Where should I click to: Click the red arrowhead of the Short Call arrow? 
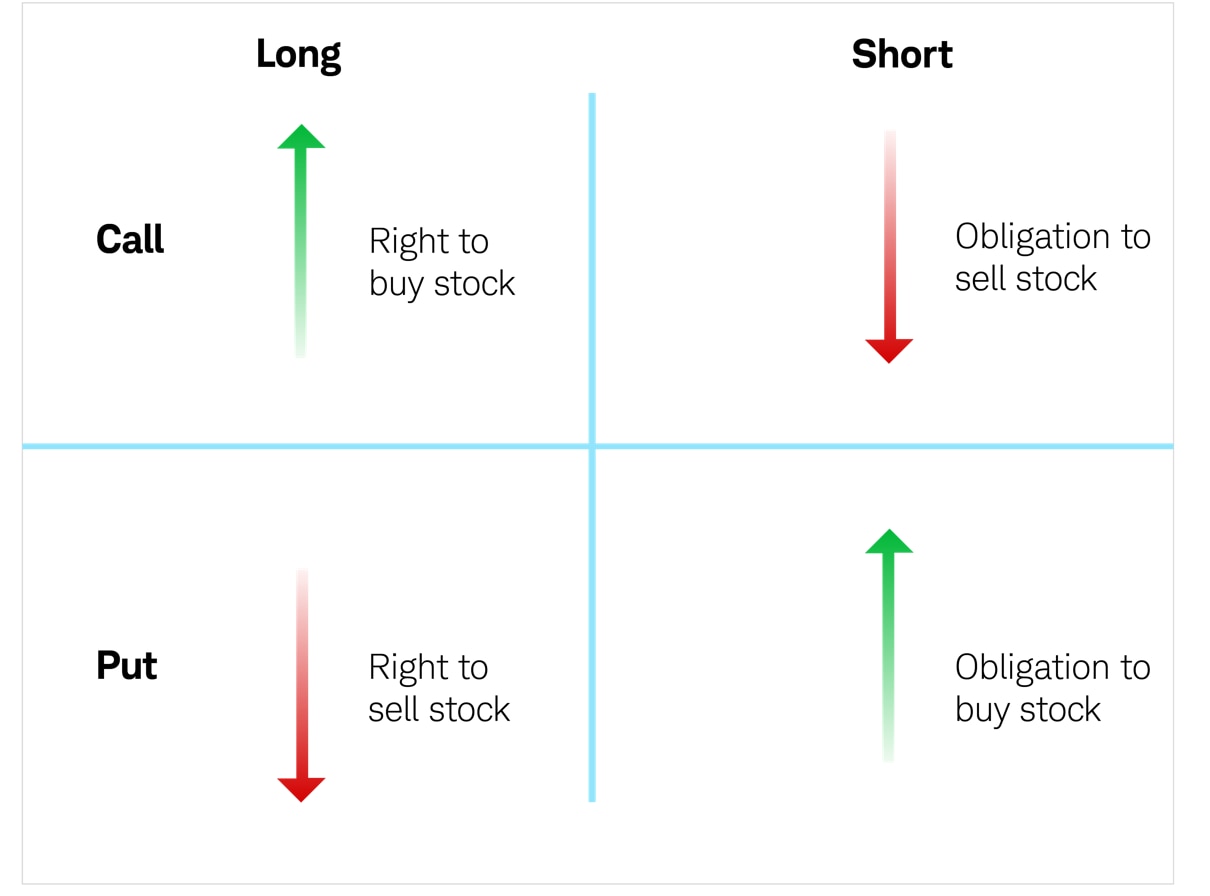coord(889,350)
